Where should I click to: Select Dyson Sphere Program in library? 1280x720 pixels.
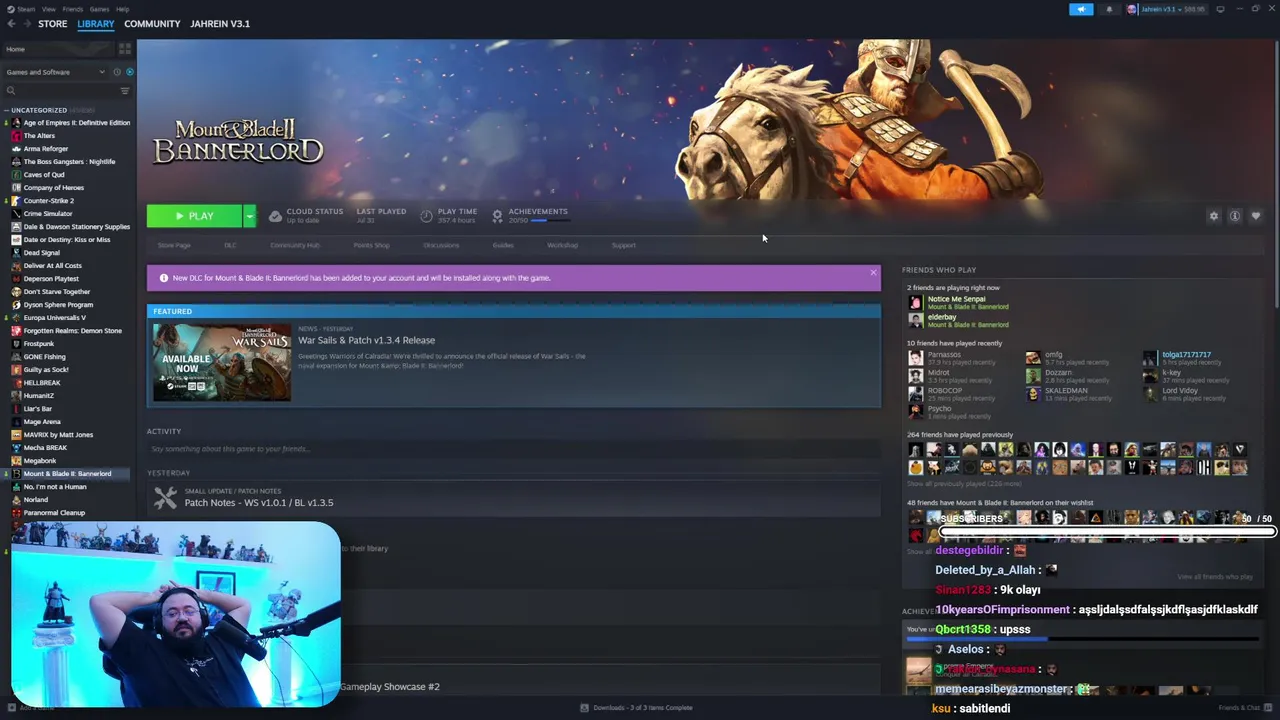pyautogui.click(x=58, y=305)
